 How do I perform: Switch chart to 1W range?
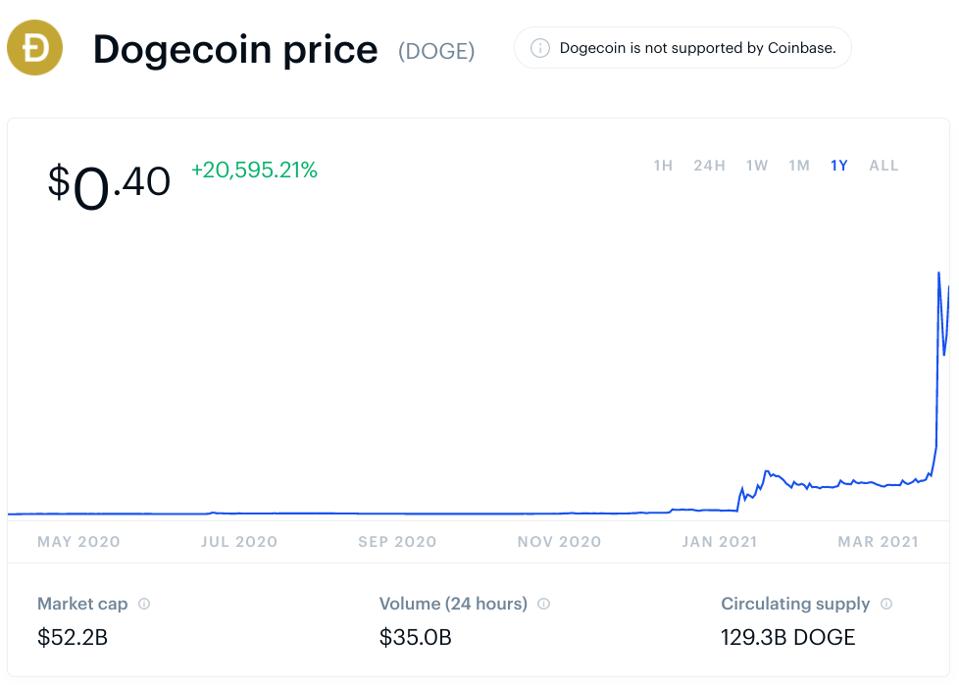coord(757,166)
